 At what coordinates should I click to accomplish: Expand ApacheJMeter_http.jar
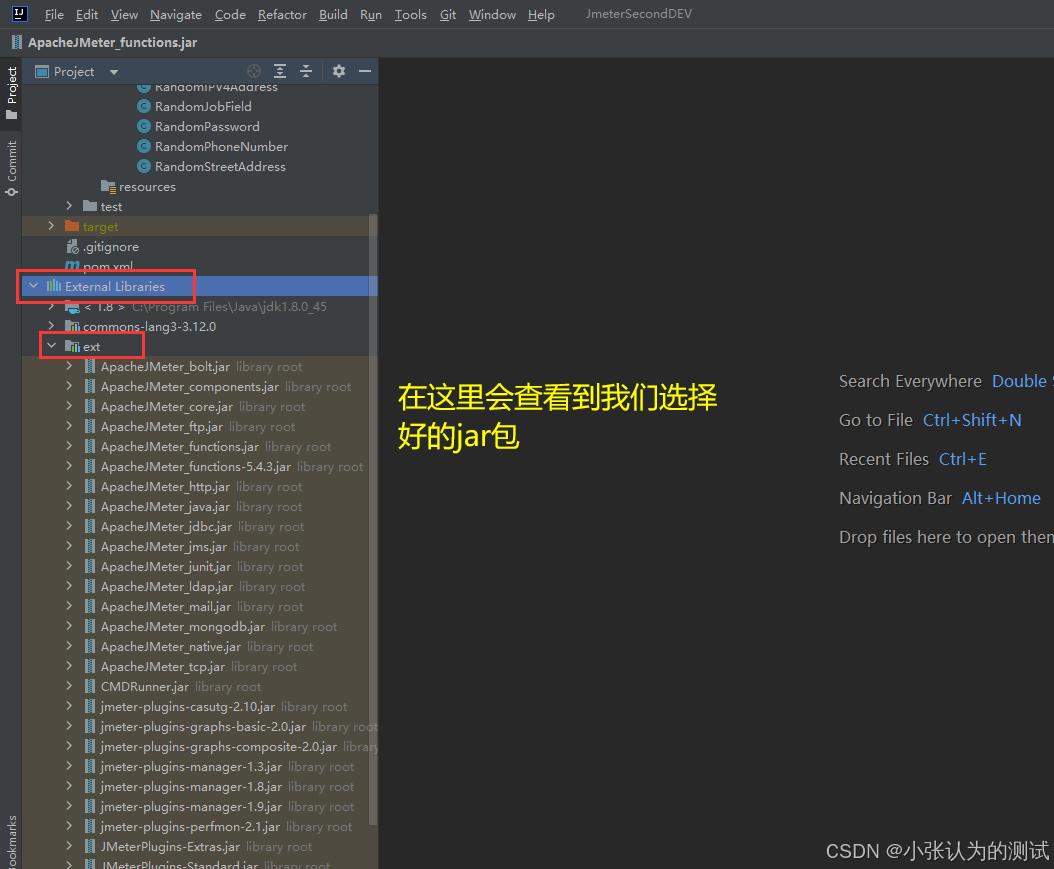[x=69, y=486]
